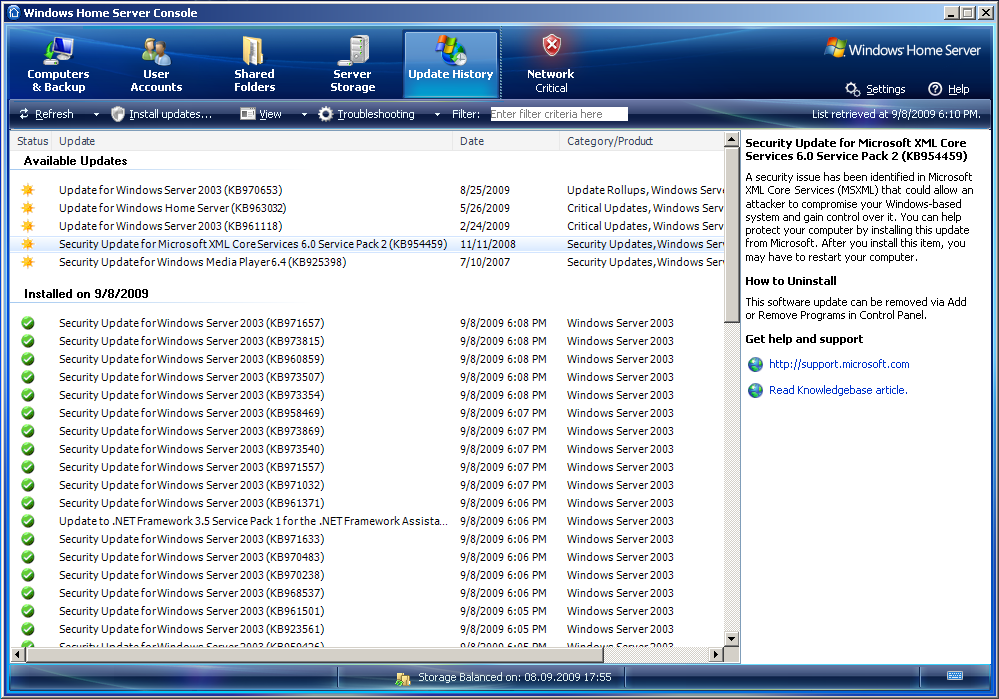
Task: Click green check icon for KB958469
Action: tap(27, 413)
